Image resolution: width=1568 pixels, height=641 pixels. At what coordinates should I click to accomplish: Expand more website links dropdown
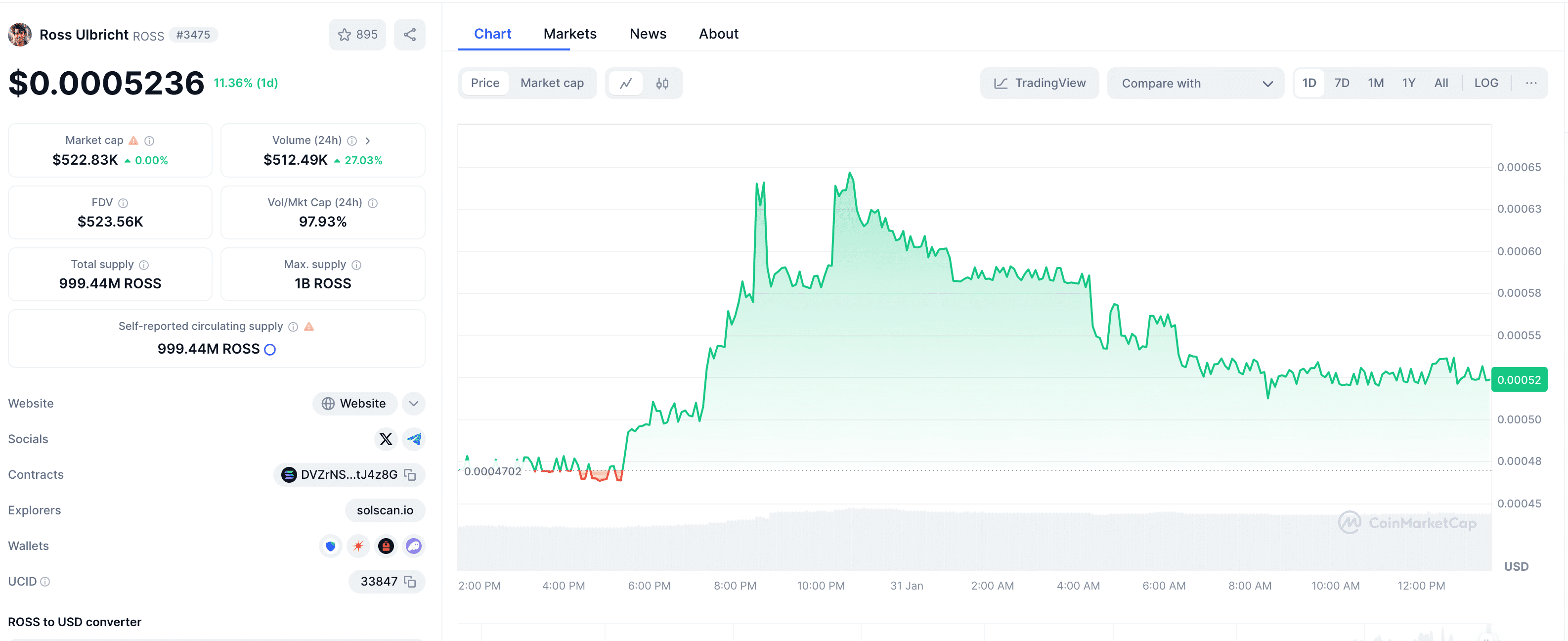414,404
